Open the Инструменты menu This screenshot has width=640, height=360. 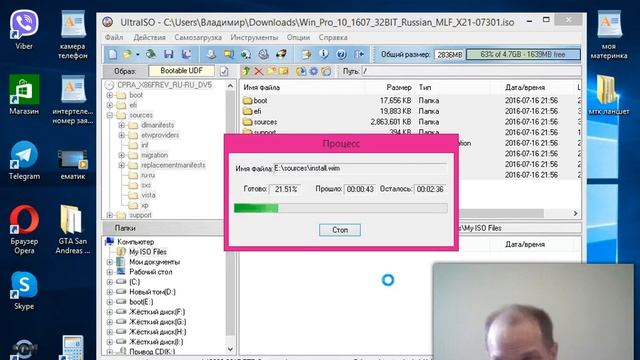(254, 37)
